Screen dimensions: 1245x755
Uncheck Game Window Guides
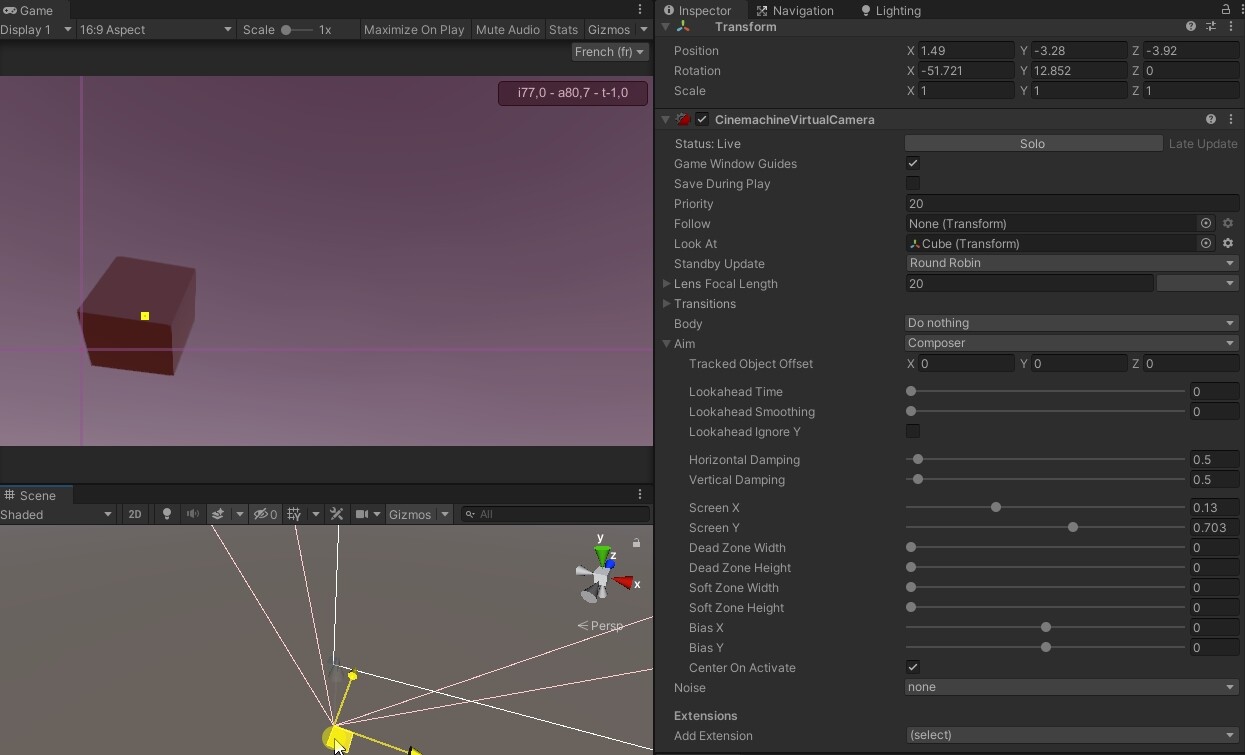913,163
